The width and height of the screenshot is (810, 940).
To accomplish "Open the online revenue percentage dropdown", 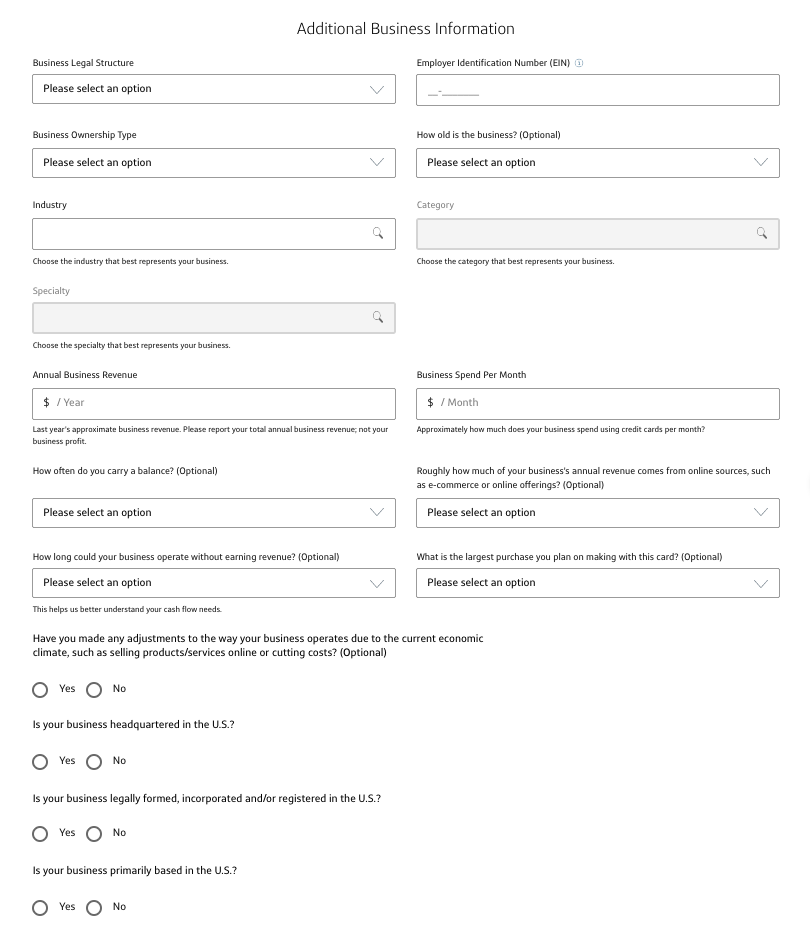I will (597, 512).
